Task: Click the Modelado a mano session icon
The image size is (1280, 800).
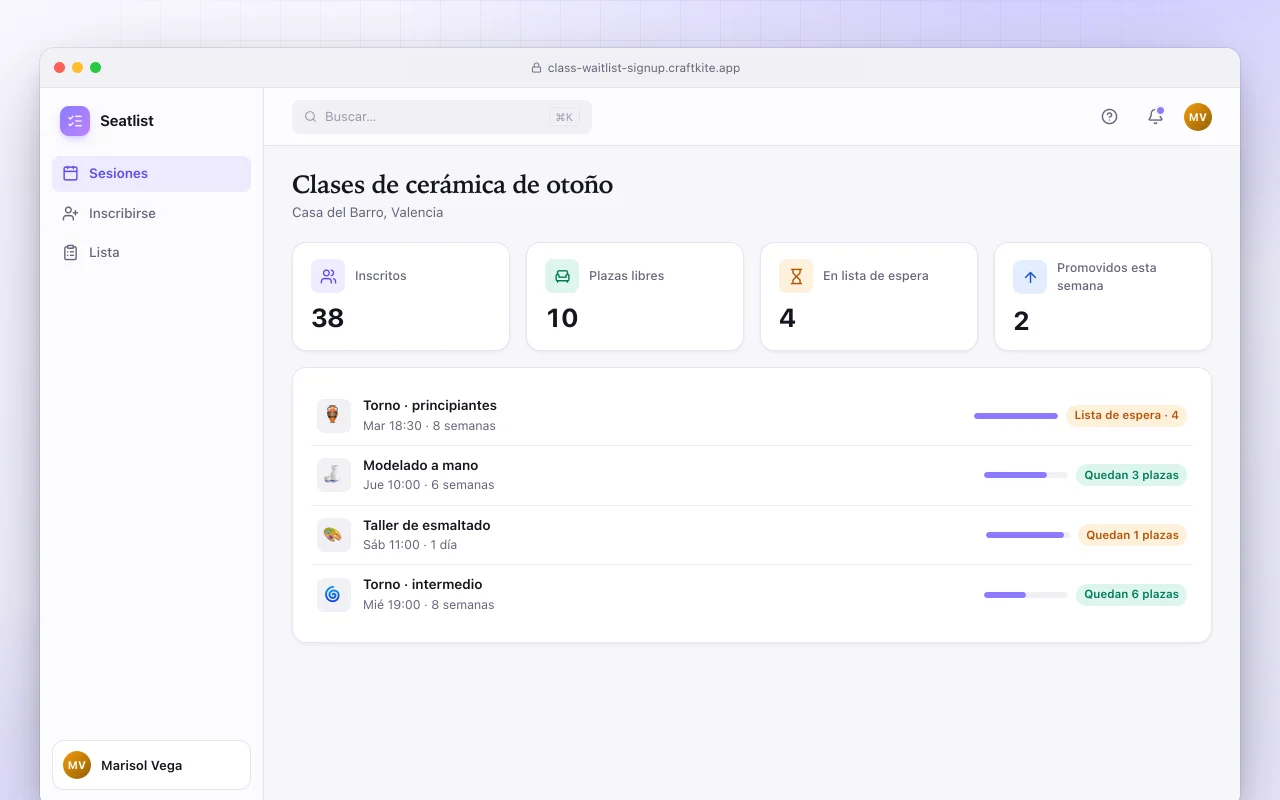Action: (x=333, y=475)
